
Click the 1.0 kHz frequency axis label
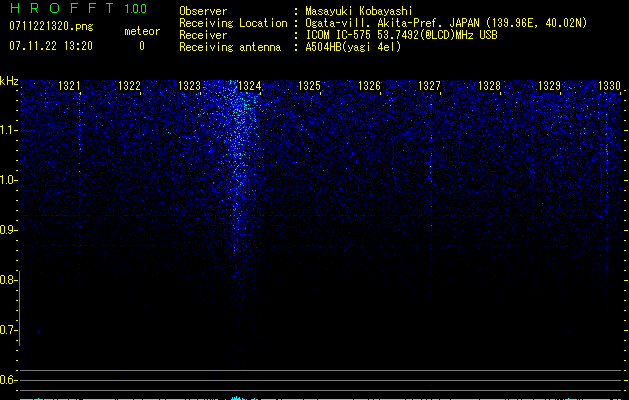[x=8, y=180]
